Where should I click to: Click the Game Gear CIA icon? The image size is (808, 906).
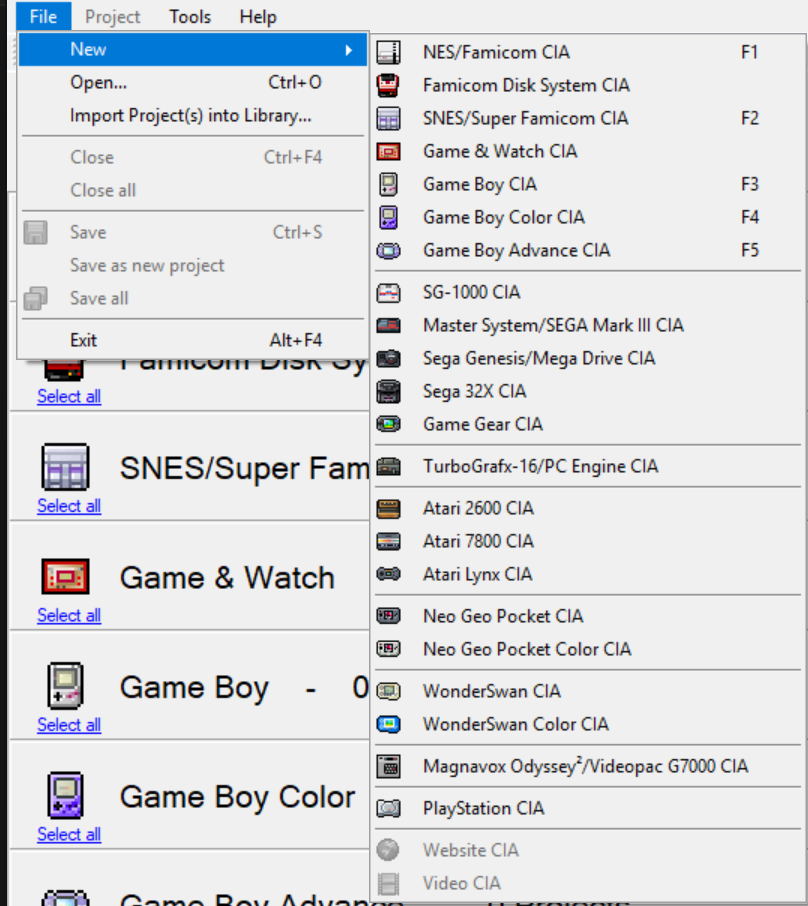tap(388, 424)
